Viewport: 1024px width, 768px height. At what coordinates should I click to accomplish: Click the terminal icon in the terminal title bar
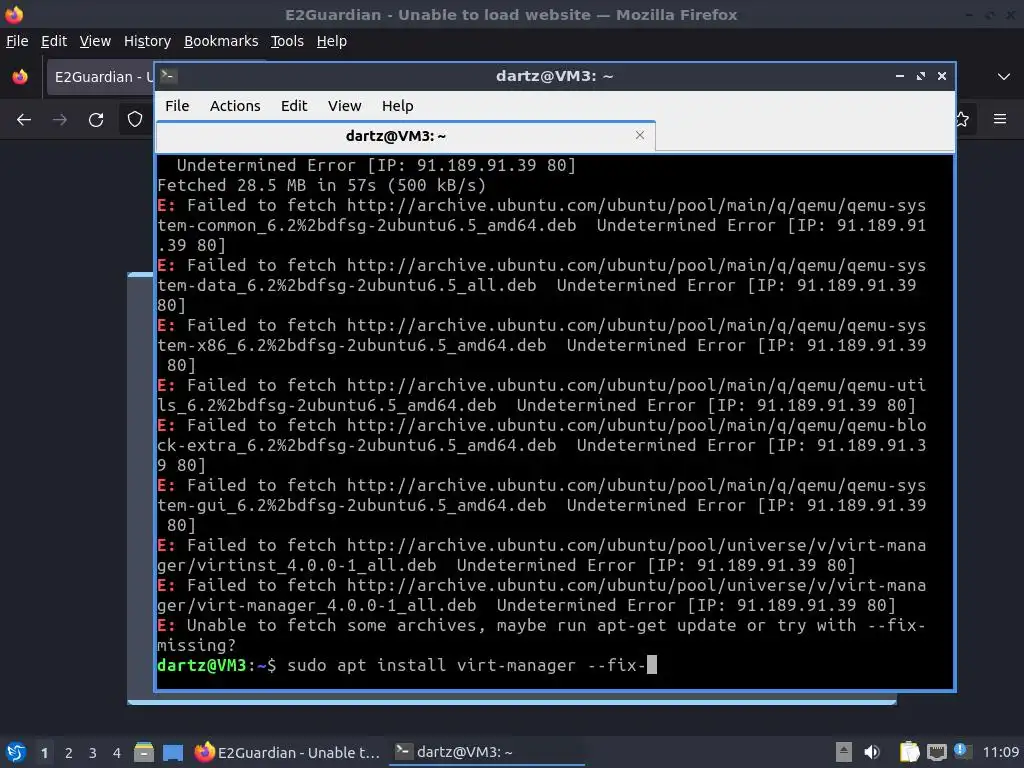pos(168,76)
